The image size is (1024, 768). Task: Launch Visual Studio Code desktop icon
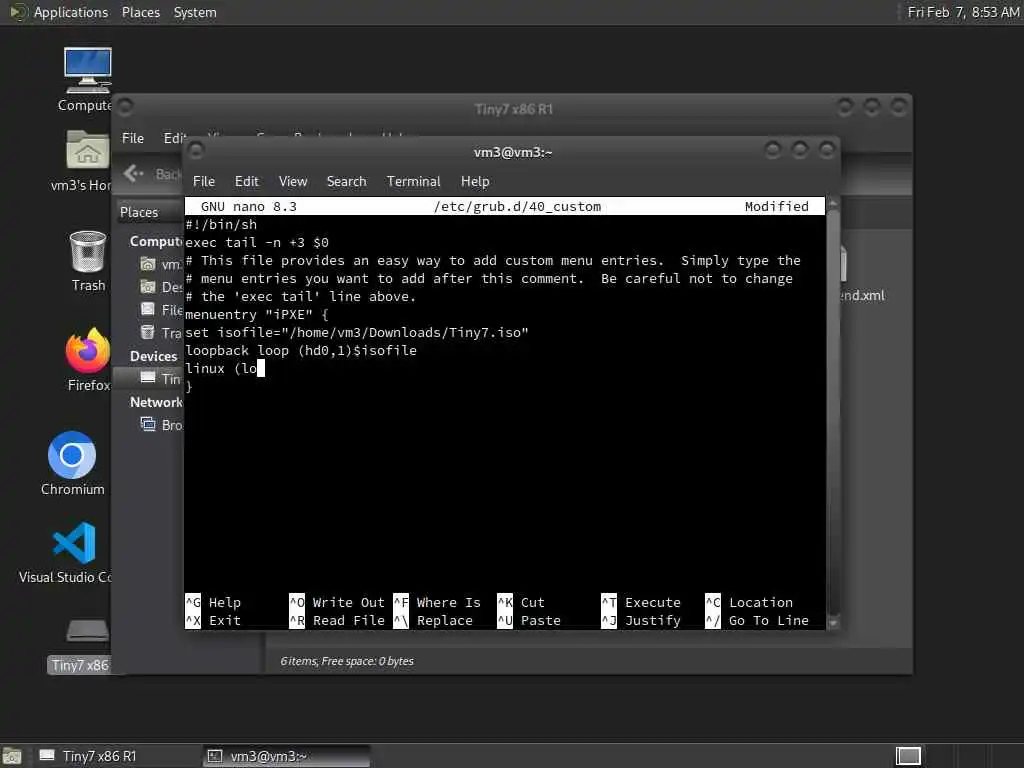(74, 543)
